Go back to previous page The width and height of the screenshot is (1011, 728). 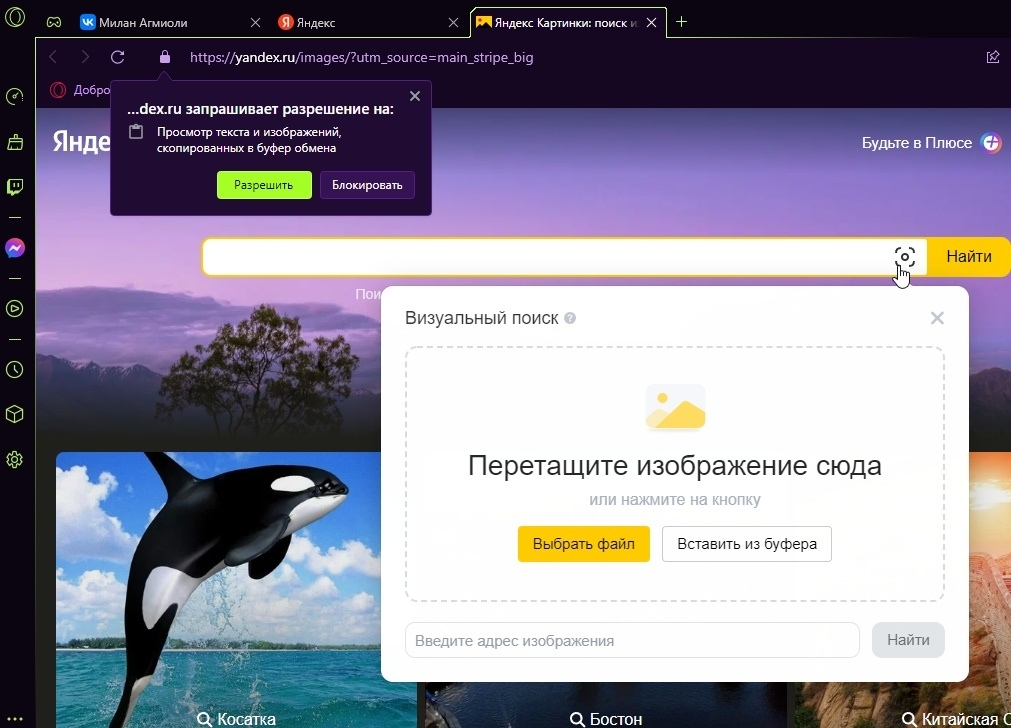[54, 57]
